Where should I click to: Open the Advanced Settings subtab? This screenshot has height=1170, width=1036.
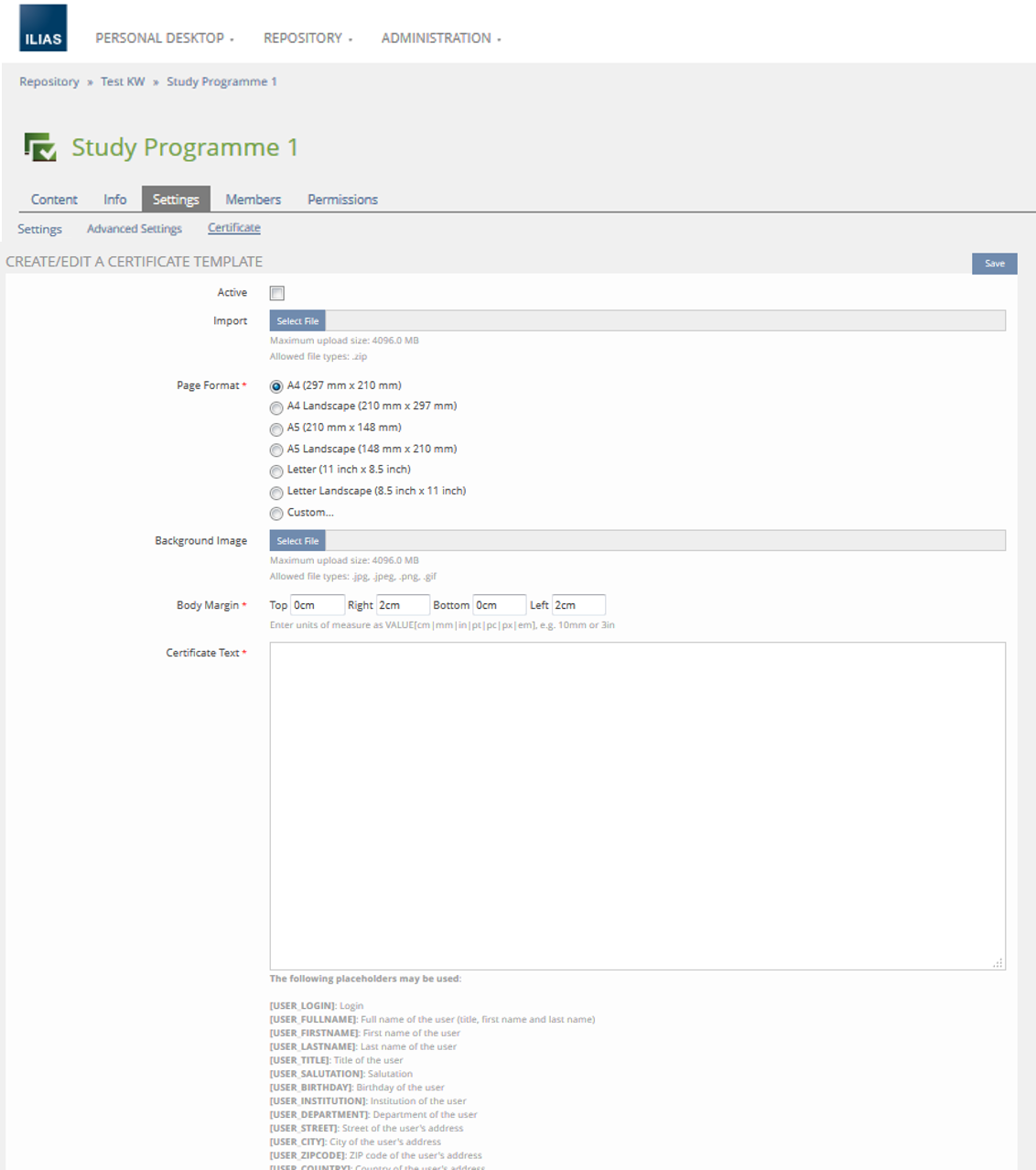click(x=135, y=229)
